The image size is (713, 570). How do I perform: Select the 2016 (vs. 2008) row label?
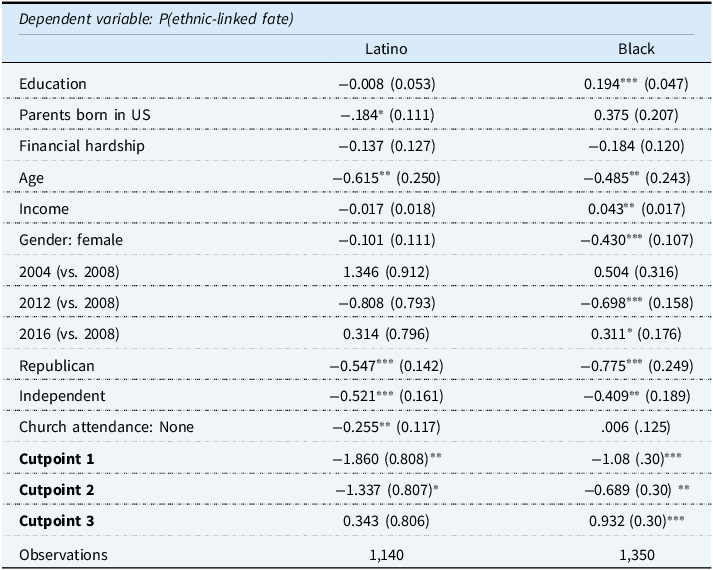(69, 334)
